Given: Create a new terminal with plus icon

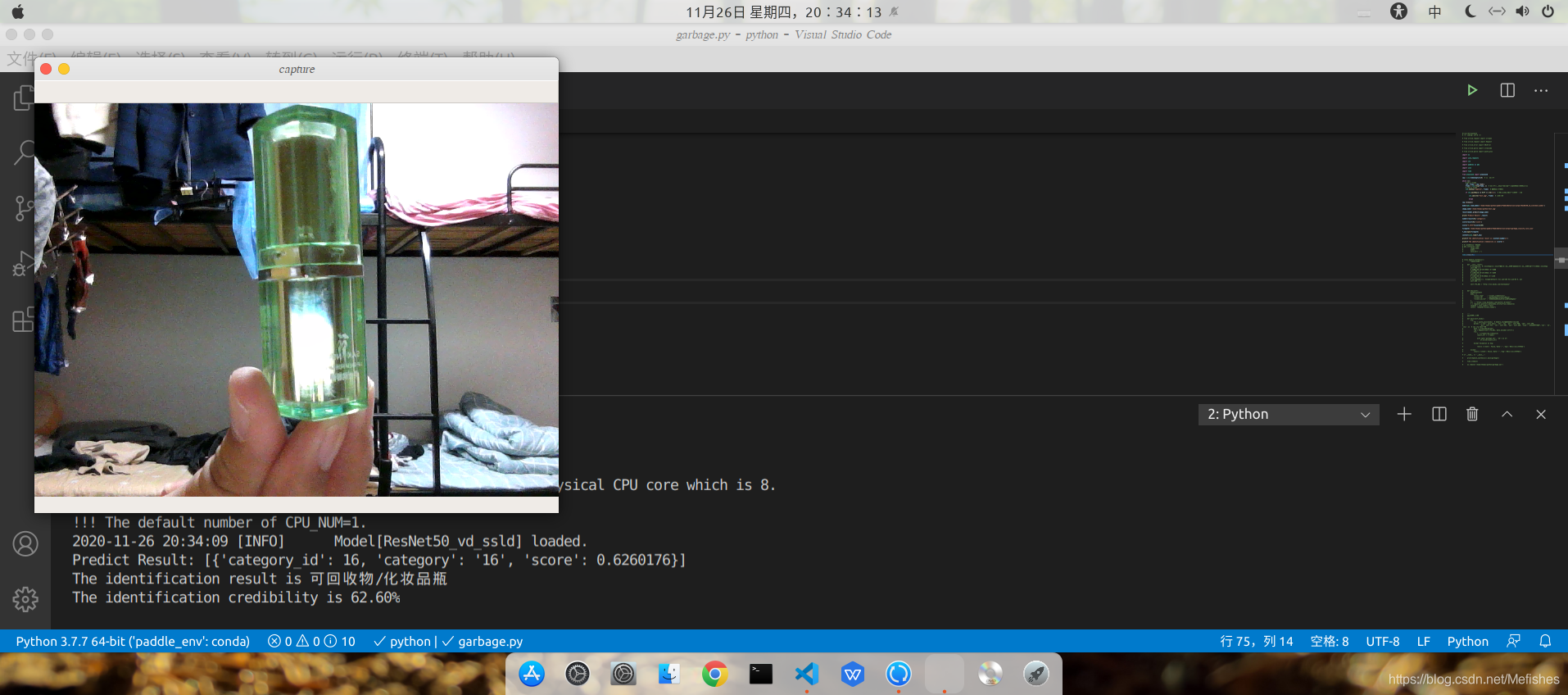Looking at the screenshot, I should [1404, 415].
